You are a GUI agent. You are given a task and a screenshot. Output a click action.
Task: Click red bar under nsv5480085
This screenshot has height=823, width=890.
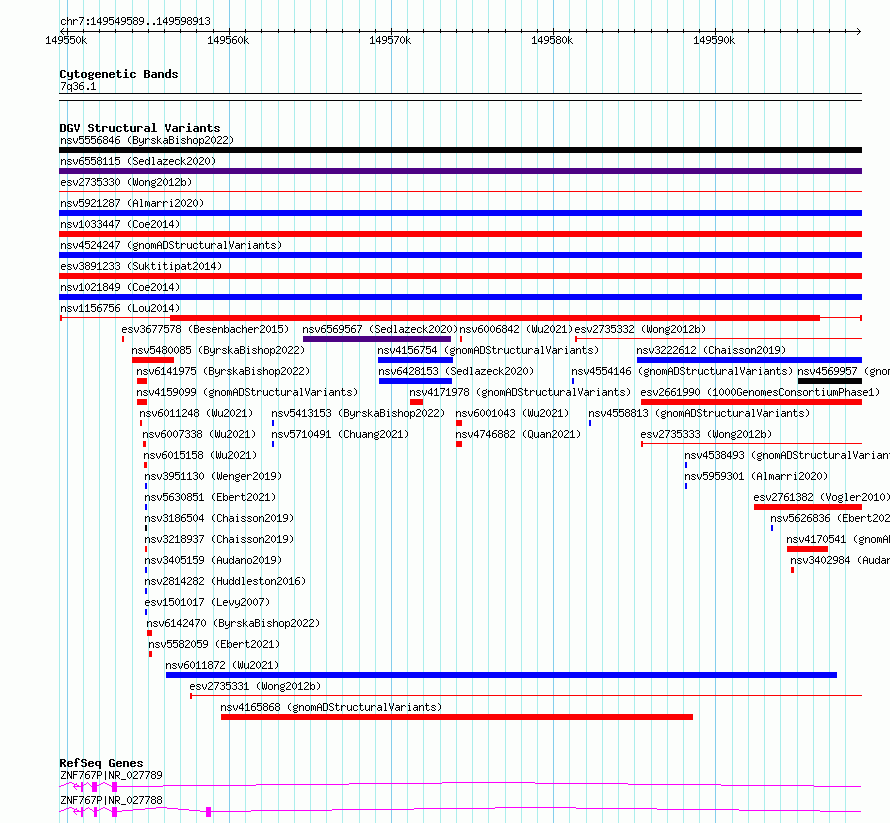click(153, 360)
